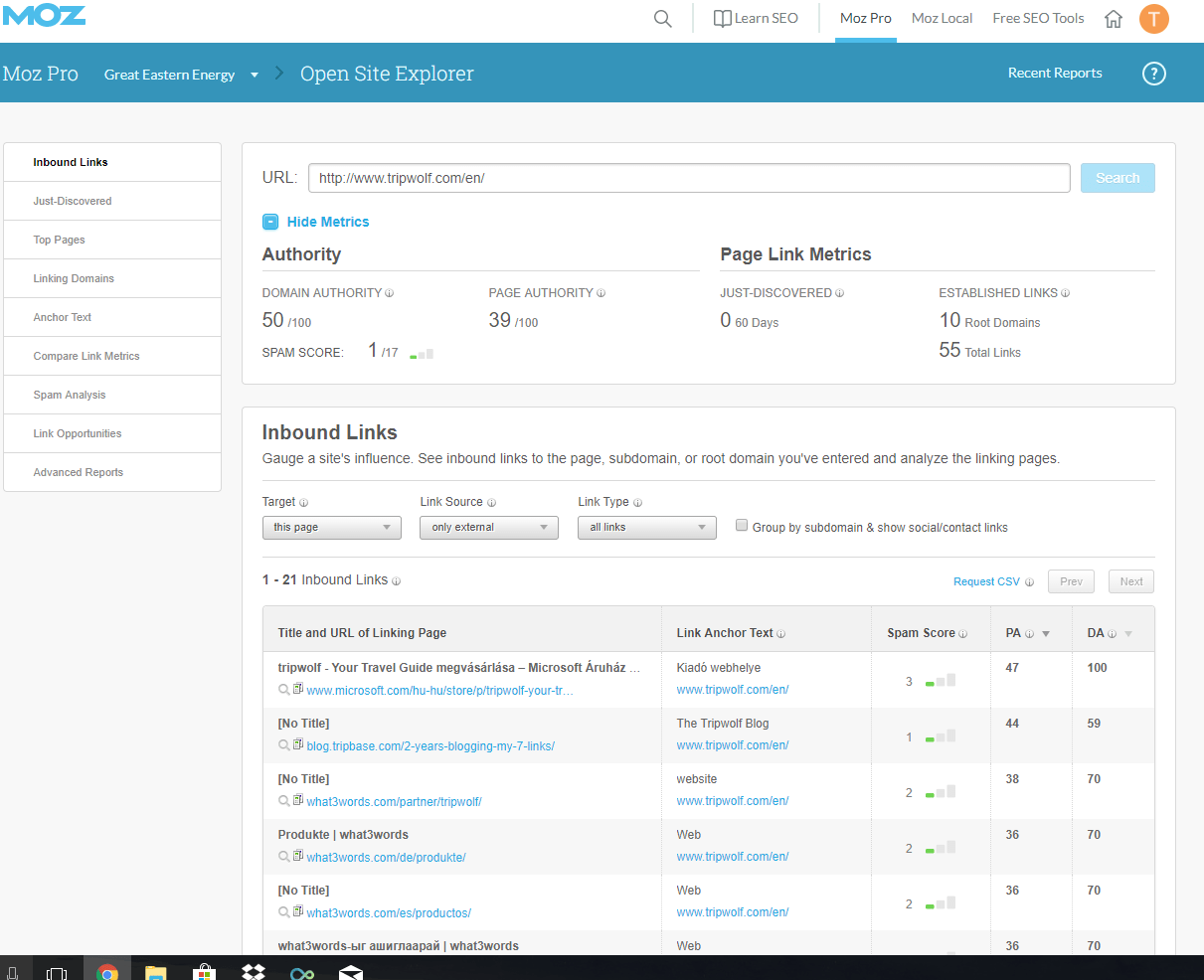This screenshot has height=980, width=1204.
Task: Click the Dropbox icon in the taskbar
Action: pyautogui.click(x=253, y=971)
